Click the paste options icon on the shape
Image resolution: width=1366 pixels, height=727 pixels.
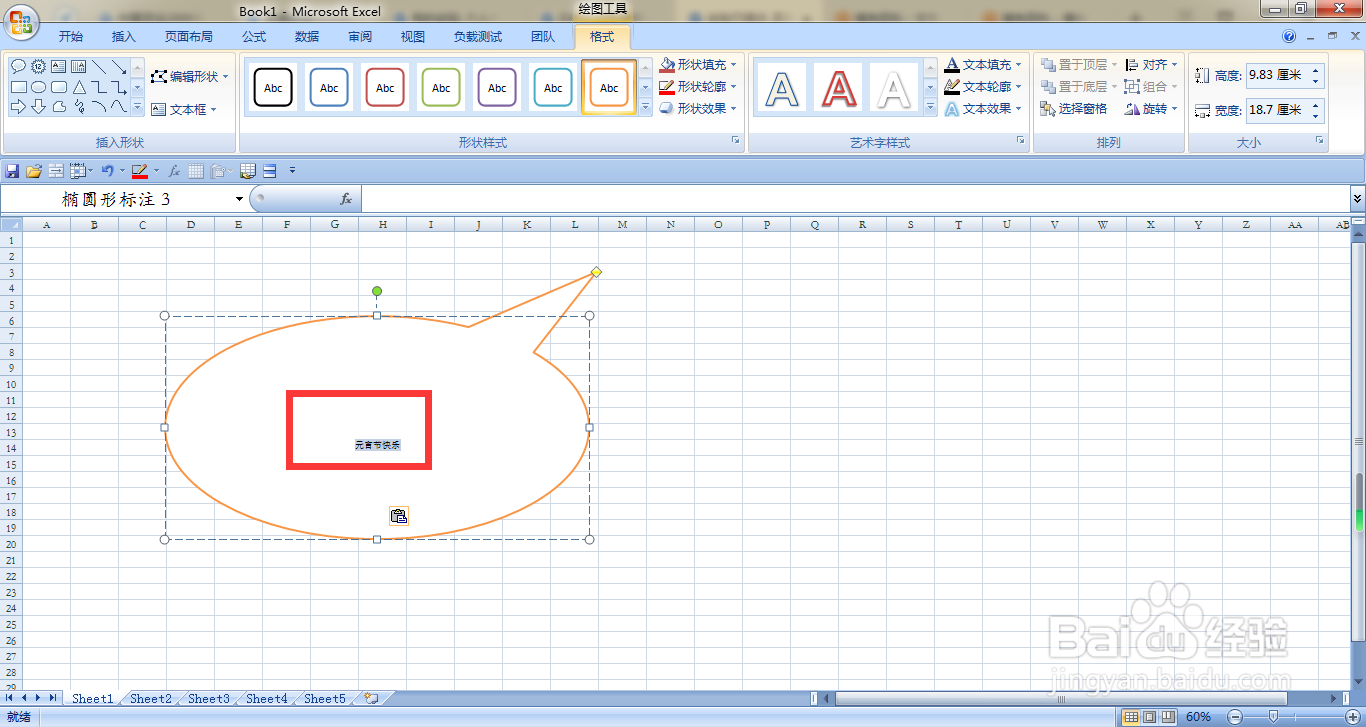398,516
